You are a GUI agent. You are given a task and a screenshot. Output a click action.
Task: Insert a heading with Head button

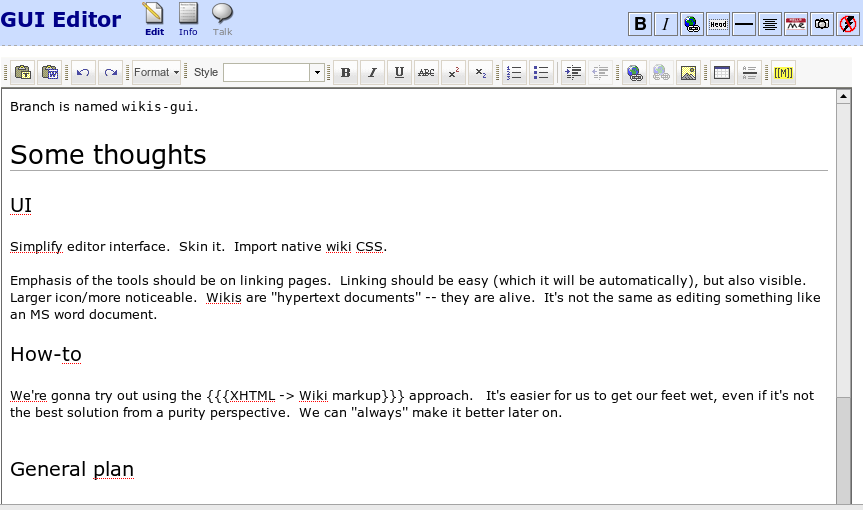(718, 24)
